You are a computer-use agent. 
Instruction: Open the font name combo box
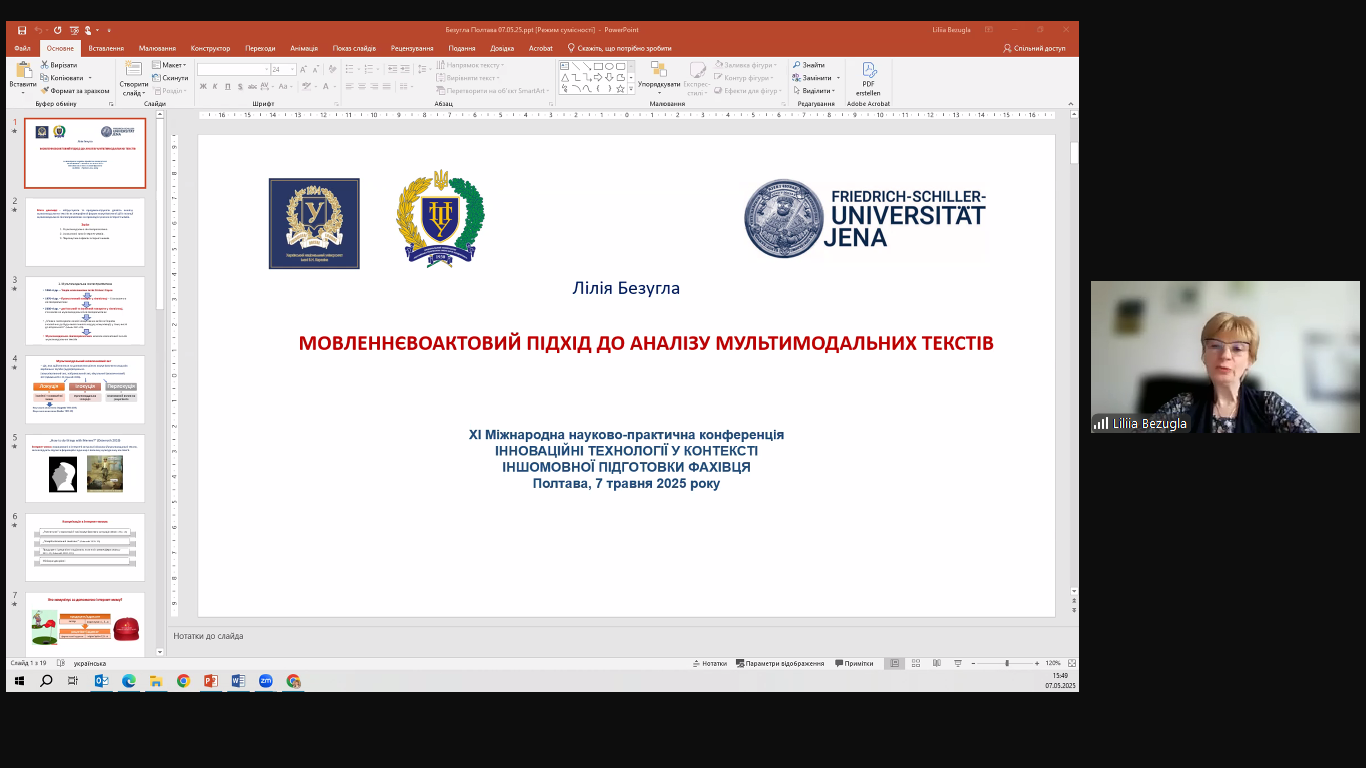[x=233, y=69]
